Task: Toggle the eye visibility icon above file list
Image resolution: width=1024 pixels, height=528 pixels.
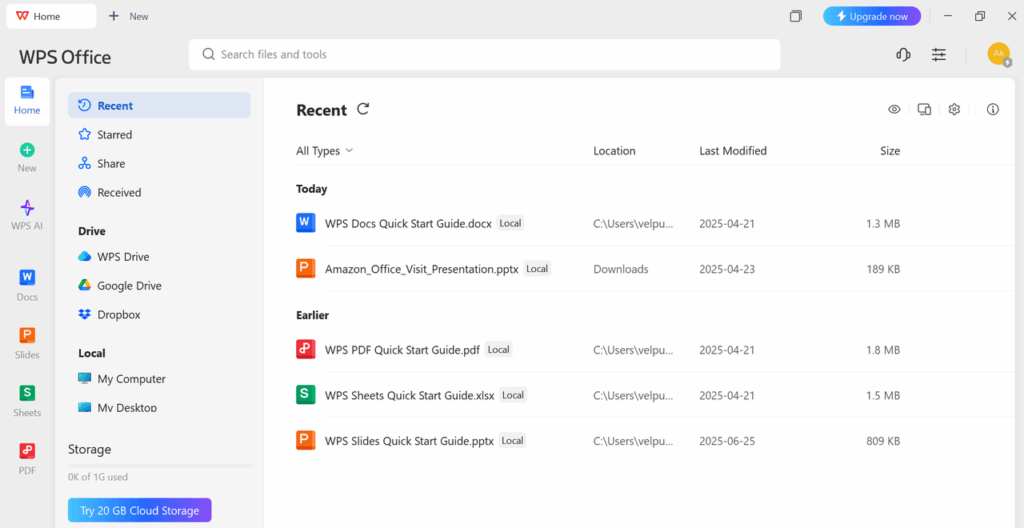Action: [894, 109]
